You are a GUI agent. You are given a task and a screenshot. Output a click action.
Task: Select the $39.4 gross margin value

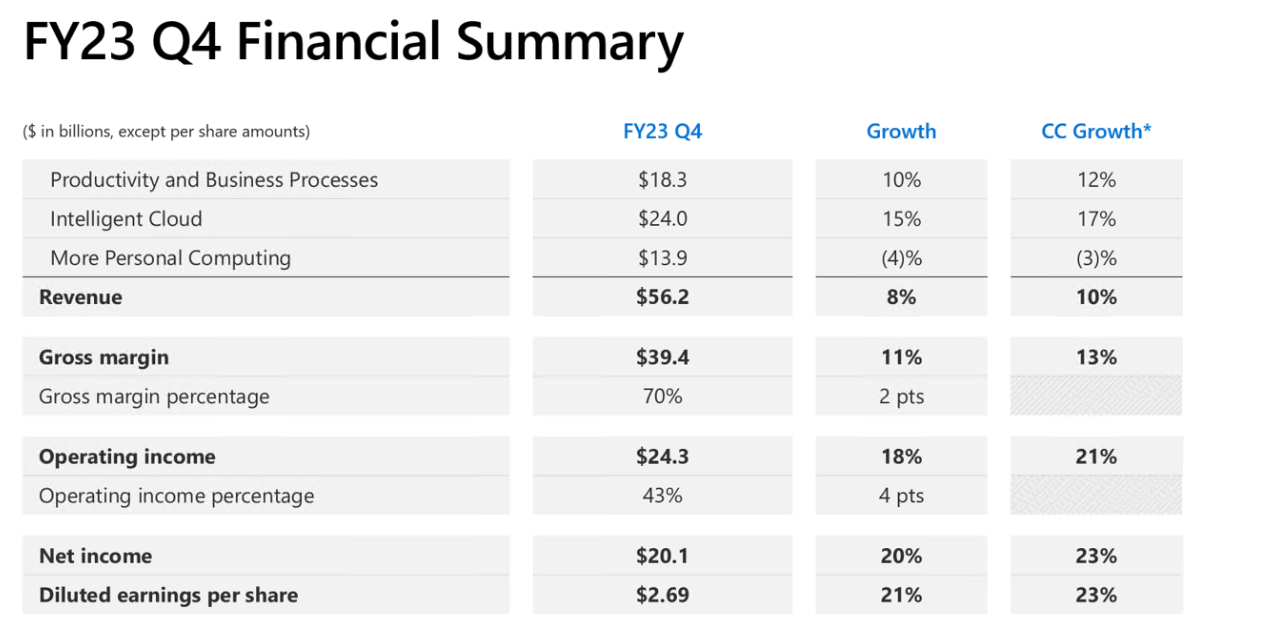[662, 357]
